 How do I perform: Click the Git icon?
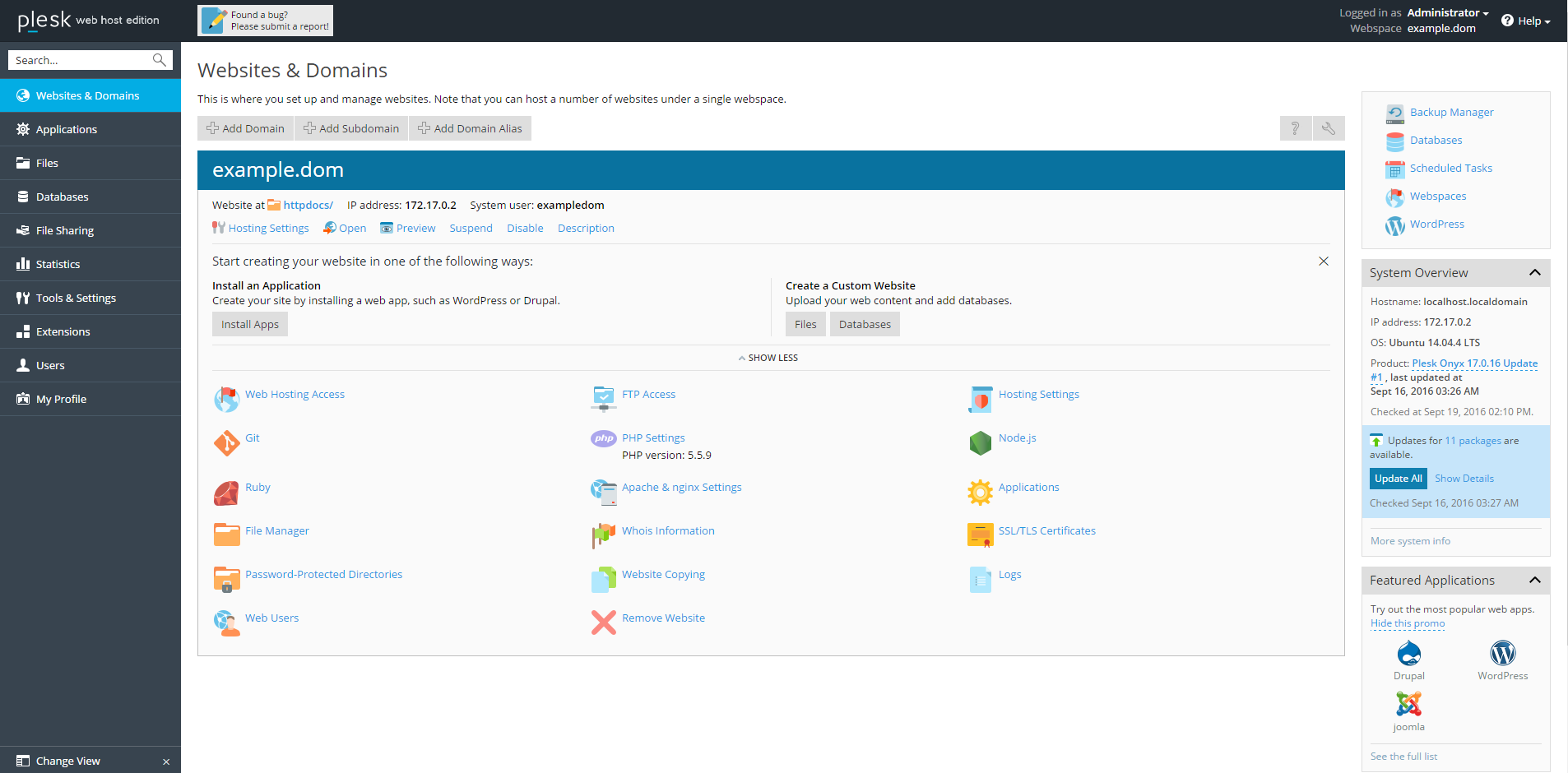coord(226,442)
